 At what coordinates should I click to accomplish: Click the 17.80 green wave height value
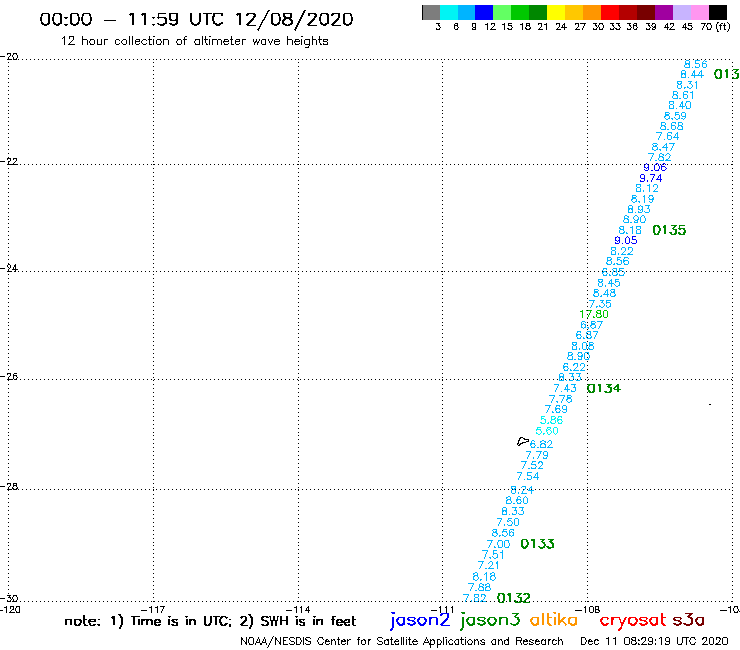(x=594, y=314)
